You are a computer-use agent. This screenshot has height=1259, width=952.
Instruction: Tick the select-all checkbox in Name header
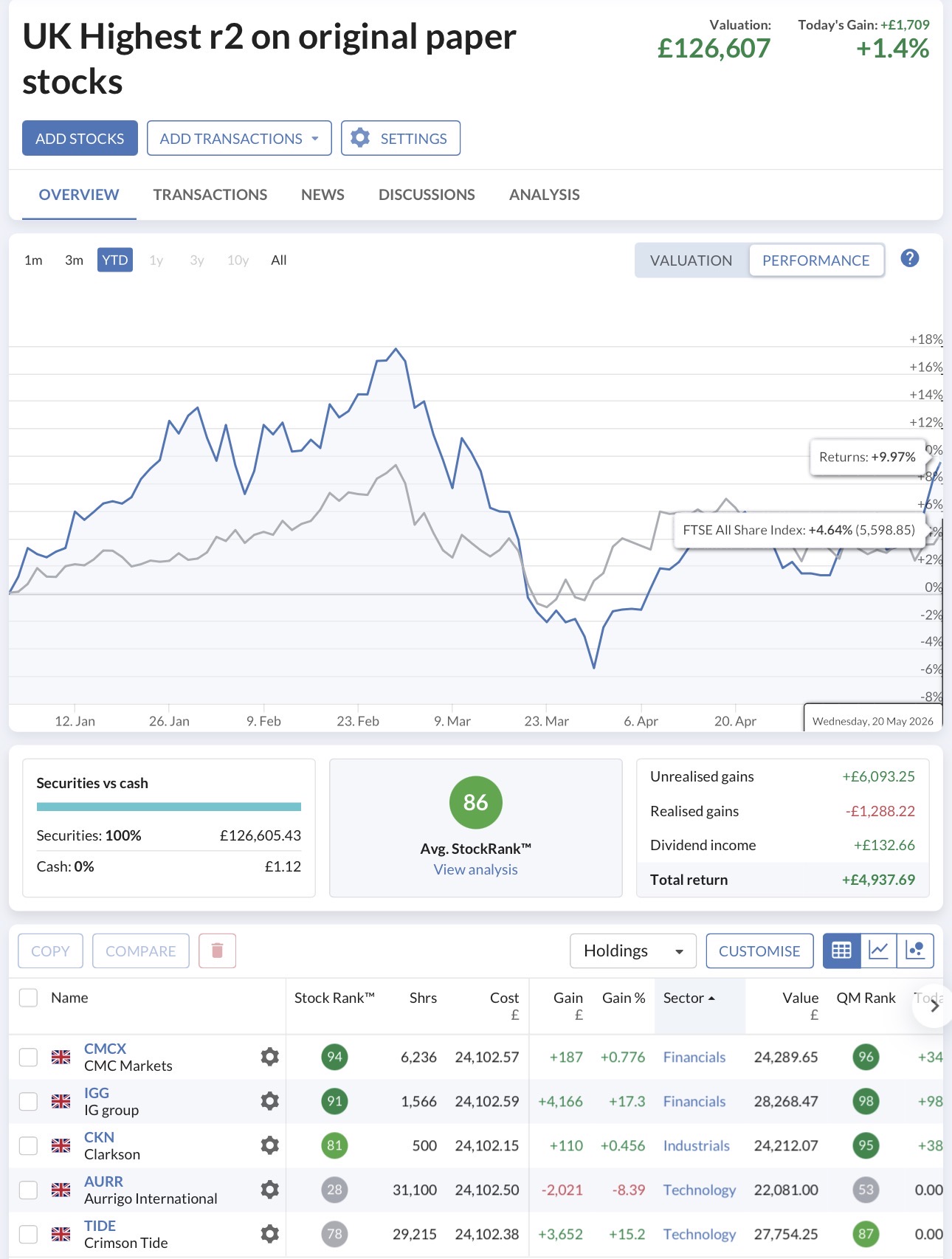28,998
